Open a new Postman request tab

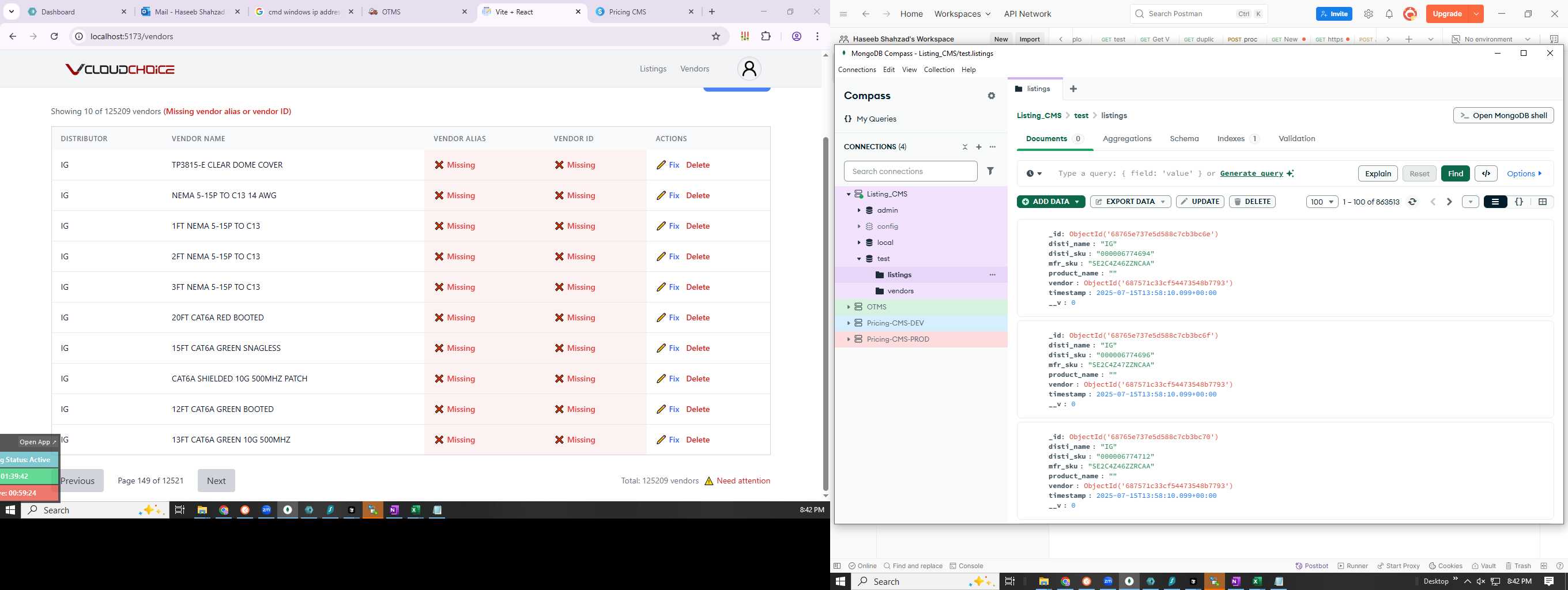point(1408,40)
